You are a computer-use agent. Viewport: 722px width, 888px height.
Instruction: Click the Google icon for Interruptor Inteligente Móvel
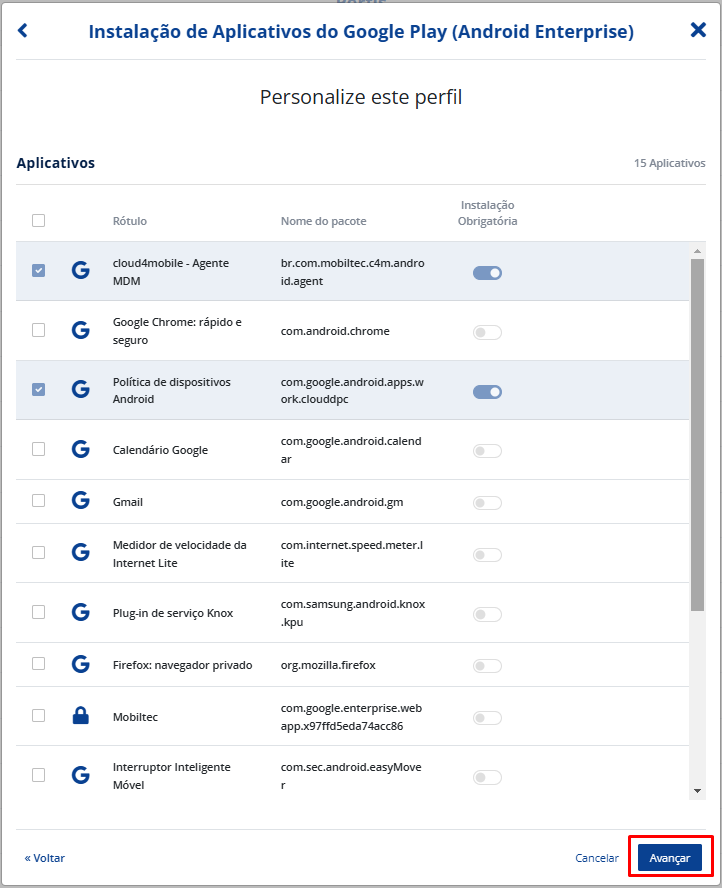pyautogui.click(x=80, y=775)
